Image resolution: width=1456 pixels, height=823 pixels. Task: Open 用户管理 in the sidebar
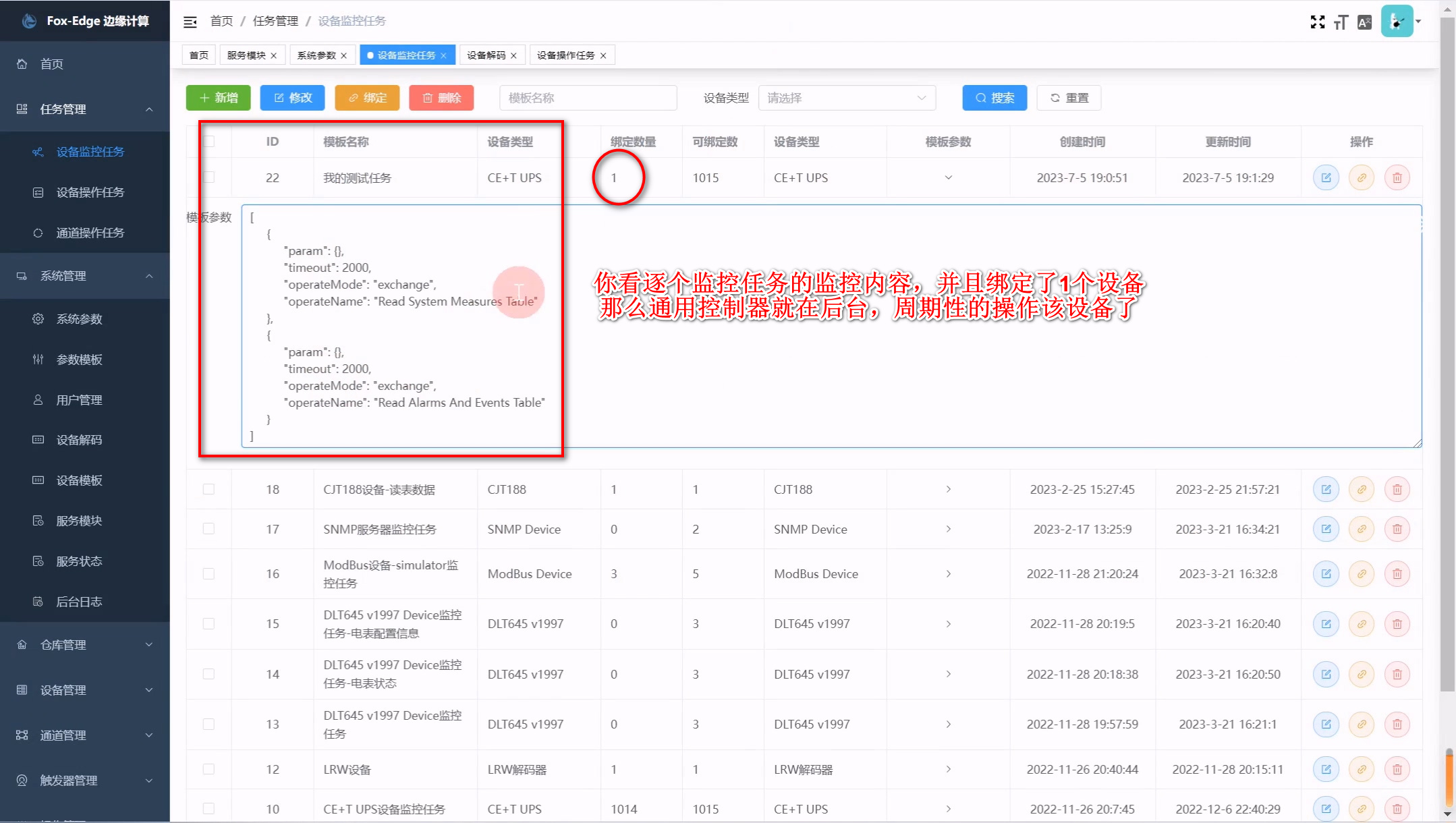point(85,401)
